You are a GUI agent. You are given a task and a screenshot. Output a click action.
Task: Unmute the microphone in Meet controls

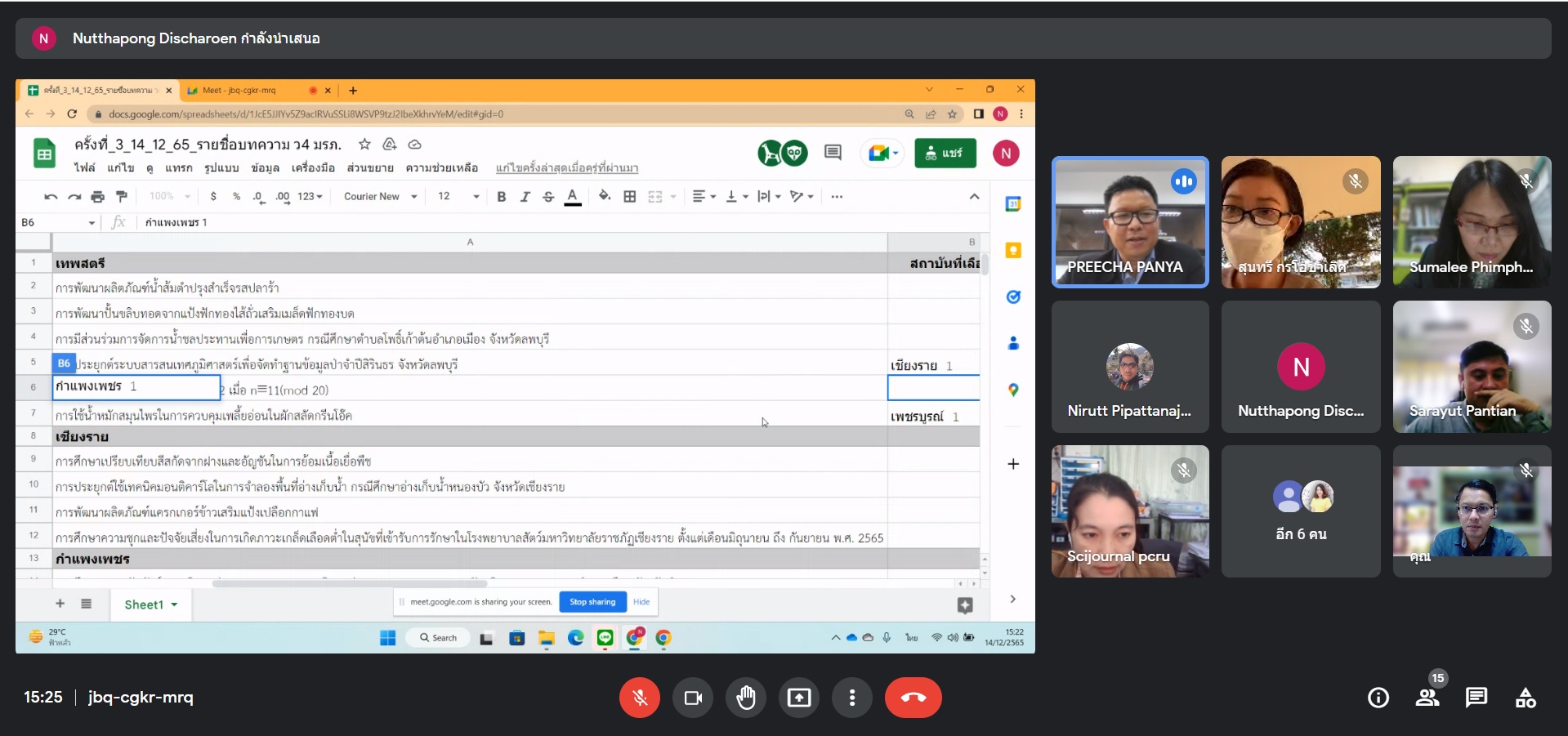pyautogui.click(x=639, y=698)
